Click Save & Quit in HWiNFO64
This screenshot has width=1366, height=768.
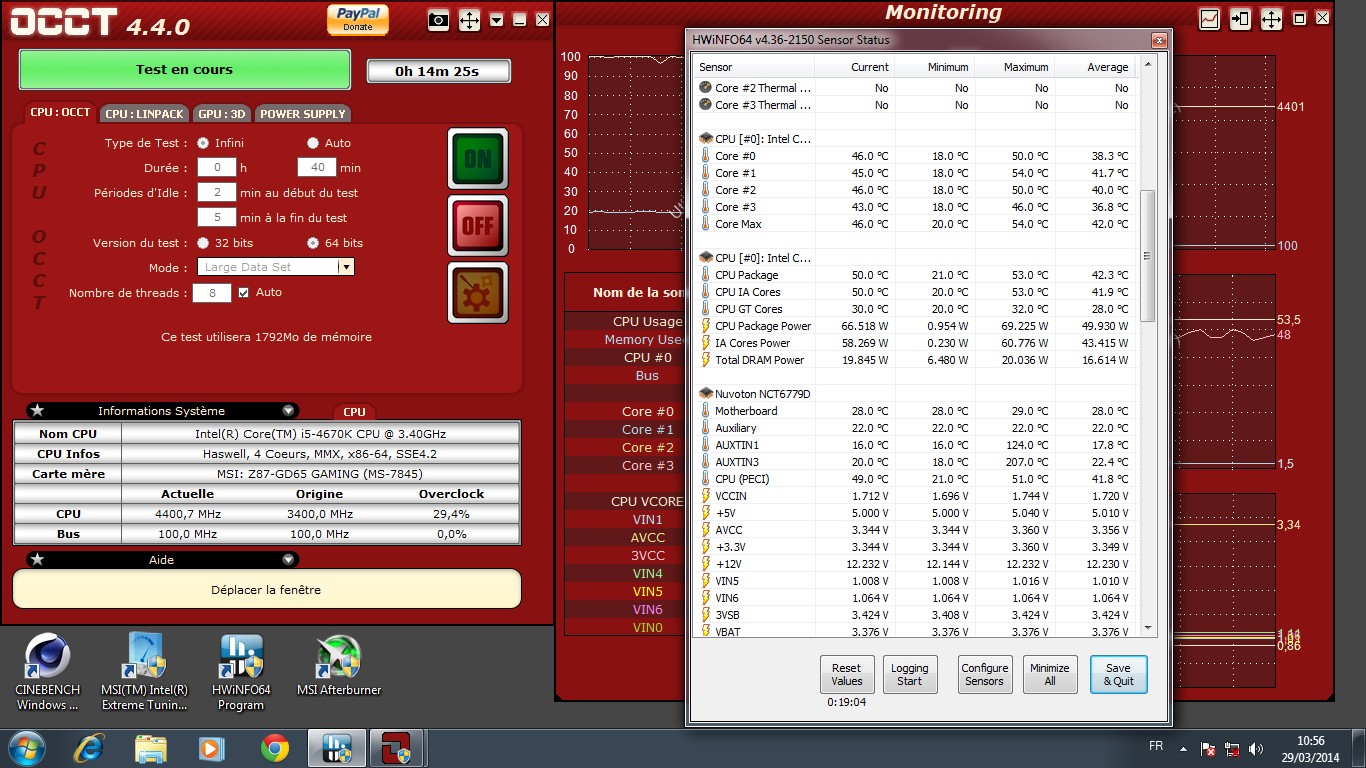point(1118,674)
